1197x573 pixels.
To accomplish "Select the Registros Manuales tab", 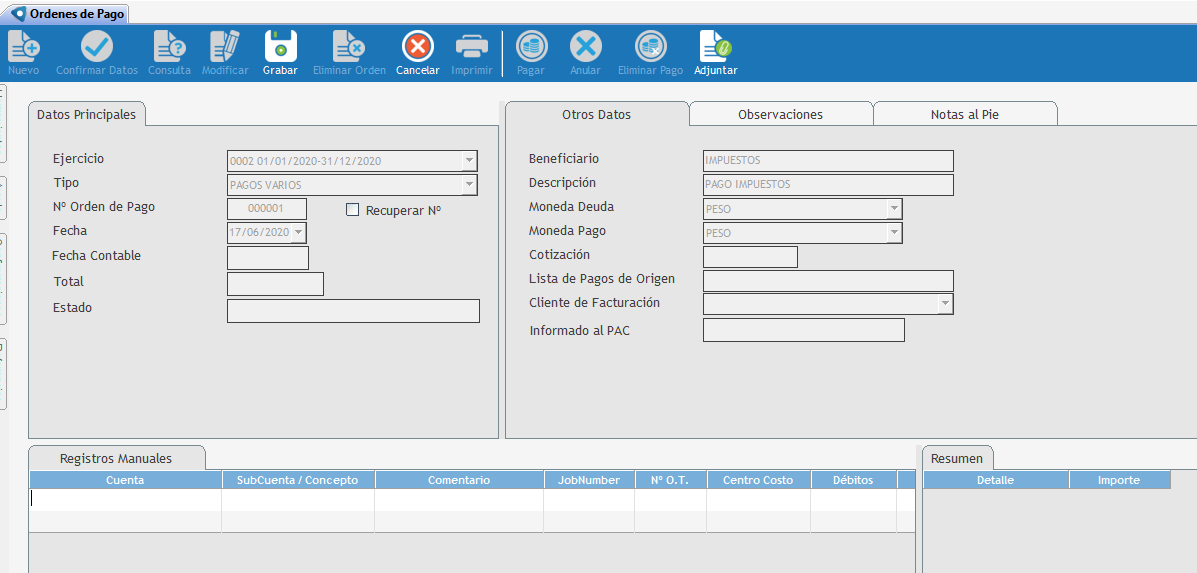I will pyautogui.click(x=116, y=458).
